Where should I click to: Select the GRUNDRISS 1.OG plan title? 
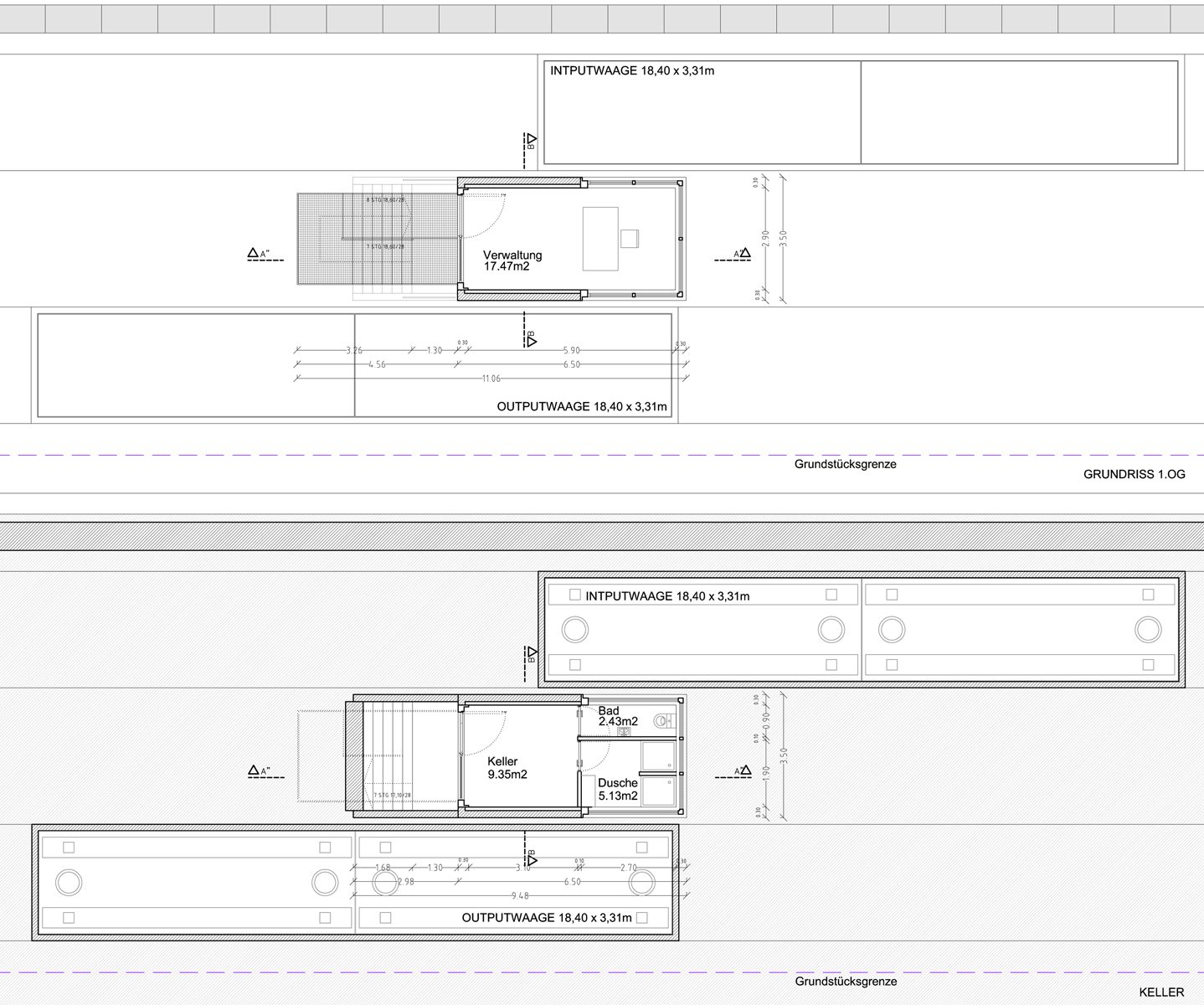click(x=1134, y=474)
